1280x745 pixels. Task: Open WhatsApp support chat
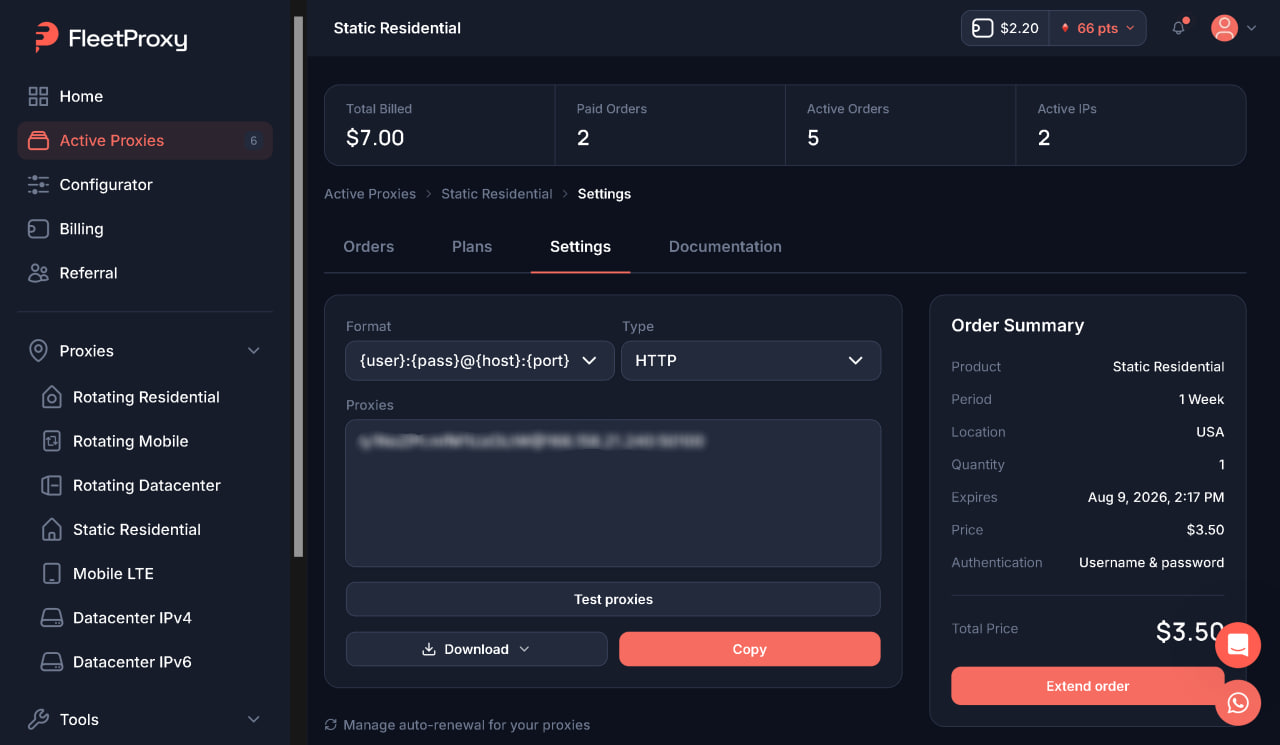[1238, 703]
